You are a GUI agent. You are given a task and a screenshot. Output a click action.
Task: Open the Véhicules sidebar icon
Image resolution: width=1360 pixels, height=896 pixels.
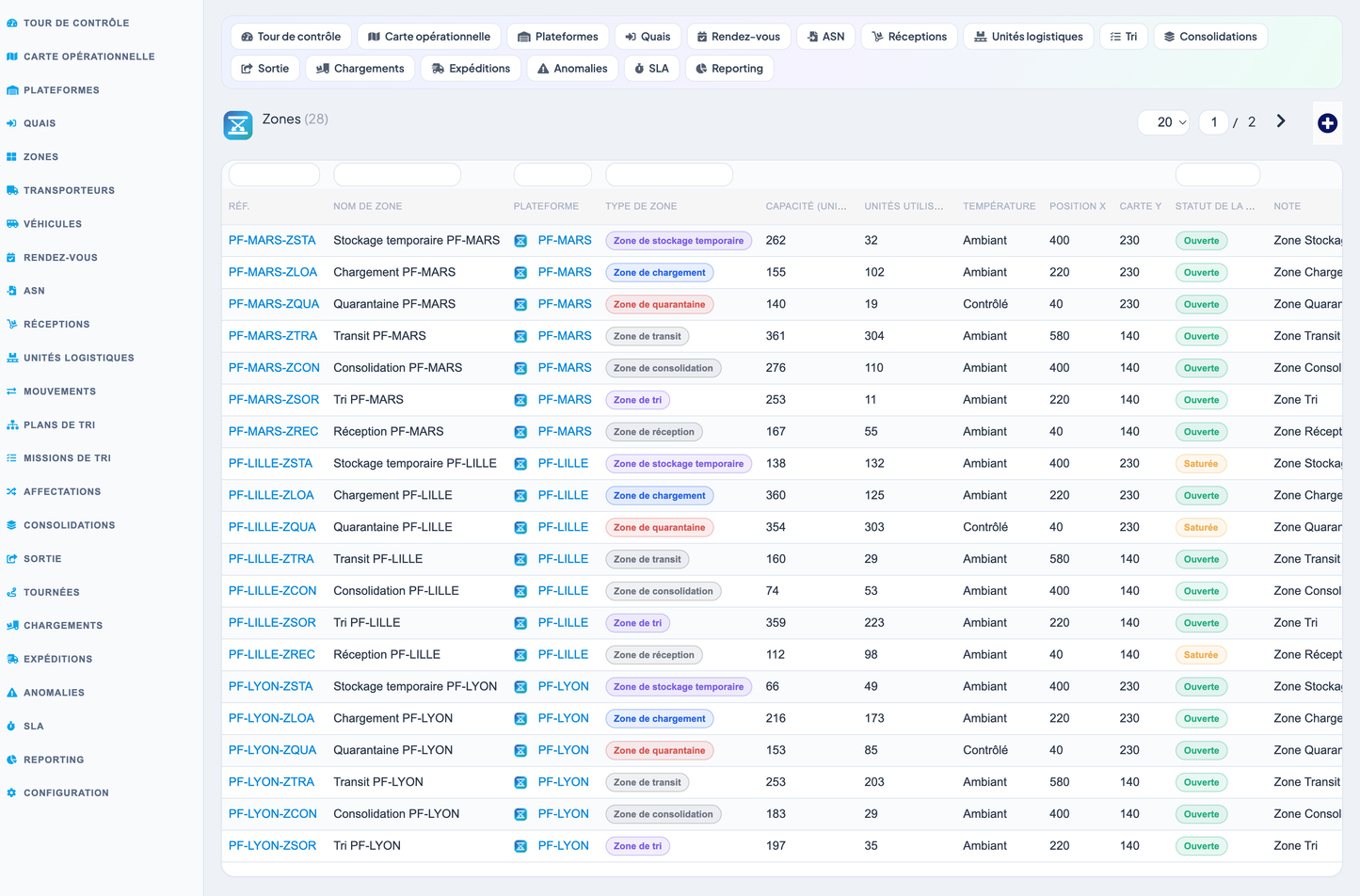[12, 224]
